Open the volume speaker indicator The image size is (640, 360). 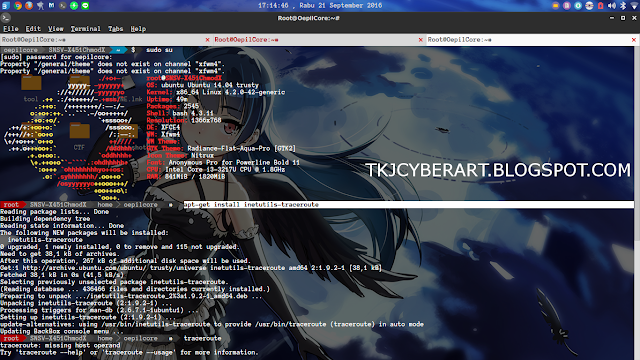pyautogui.click(x=612, y=5)
